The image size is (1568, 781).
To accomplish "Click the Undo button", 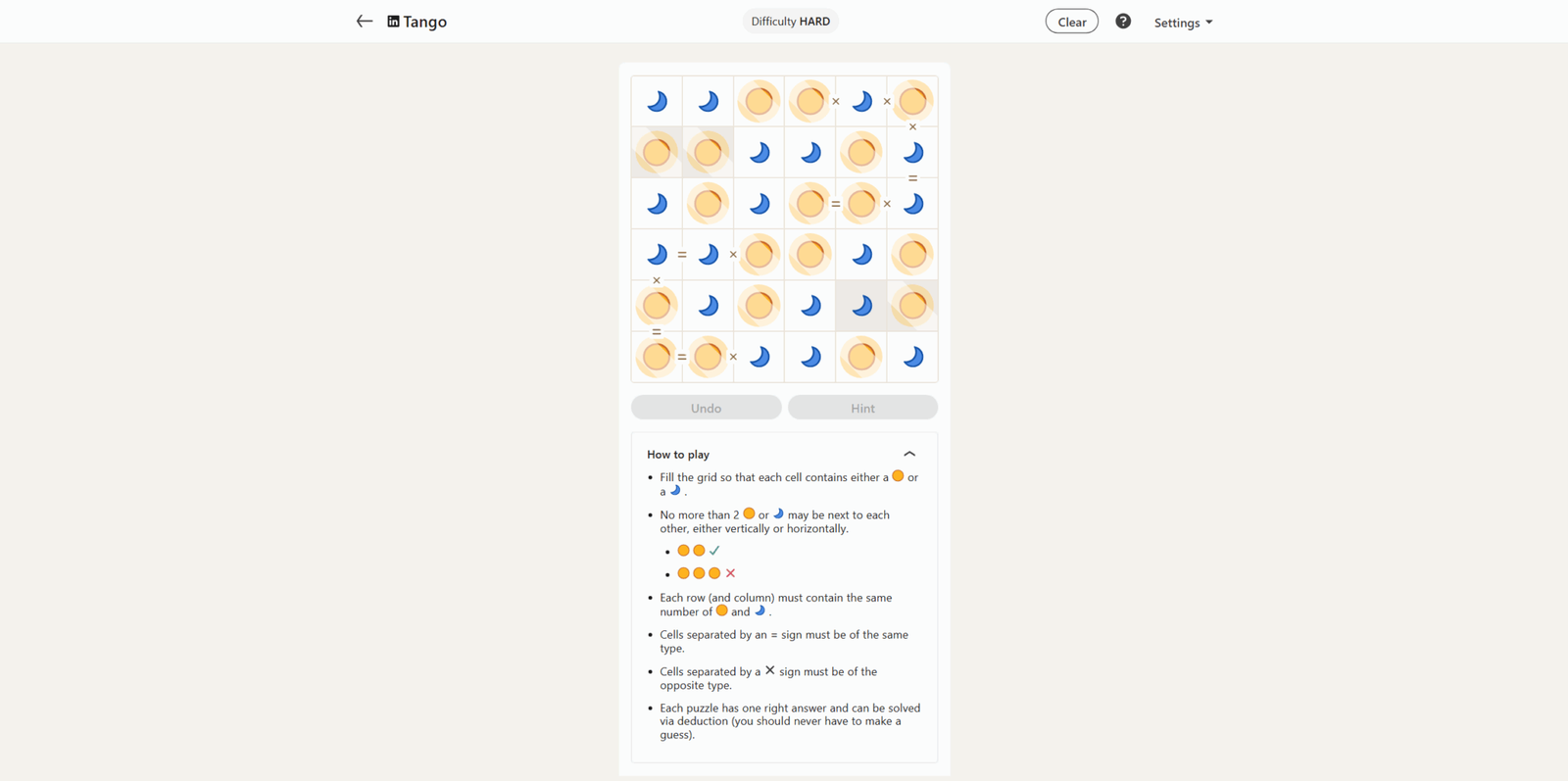I will point(707,408).
